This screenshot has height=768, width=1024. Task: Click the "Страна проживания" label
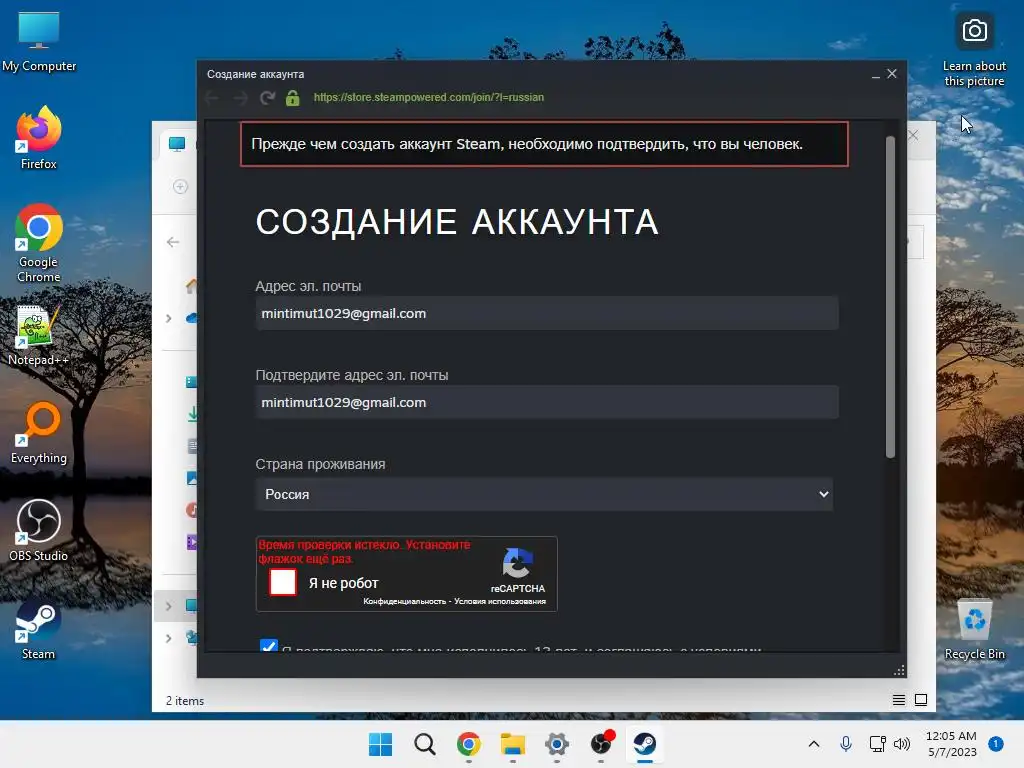320,464
